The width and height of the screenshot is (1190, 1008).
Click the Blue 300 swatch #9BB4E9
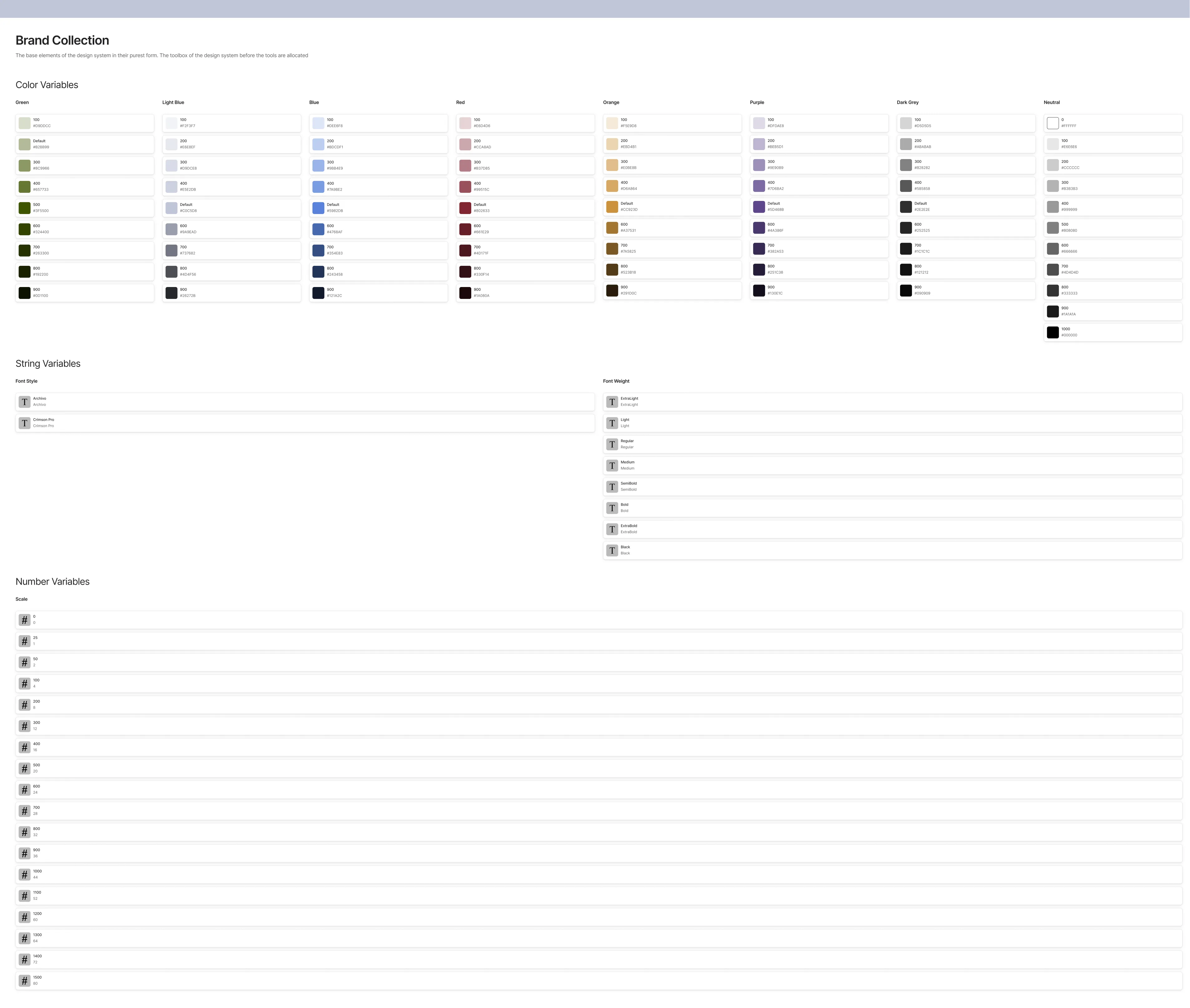318,165
